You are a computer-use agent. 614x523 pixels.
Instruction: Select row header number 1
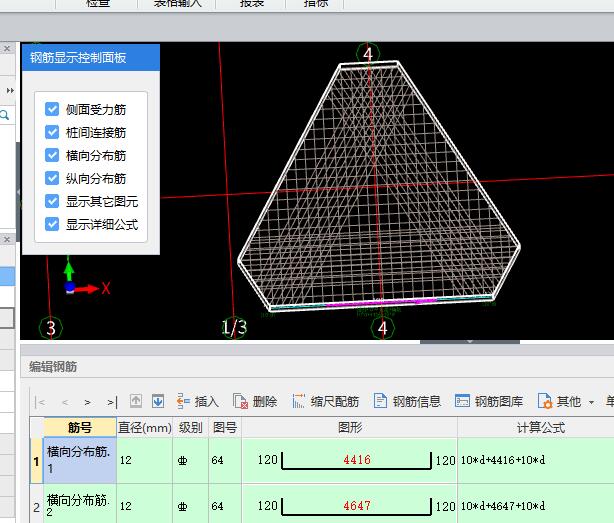(x=36, y=461)
